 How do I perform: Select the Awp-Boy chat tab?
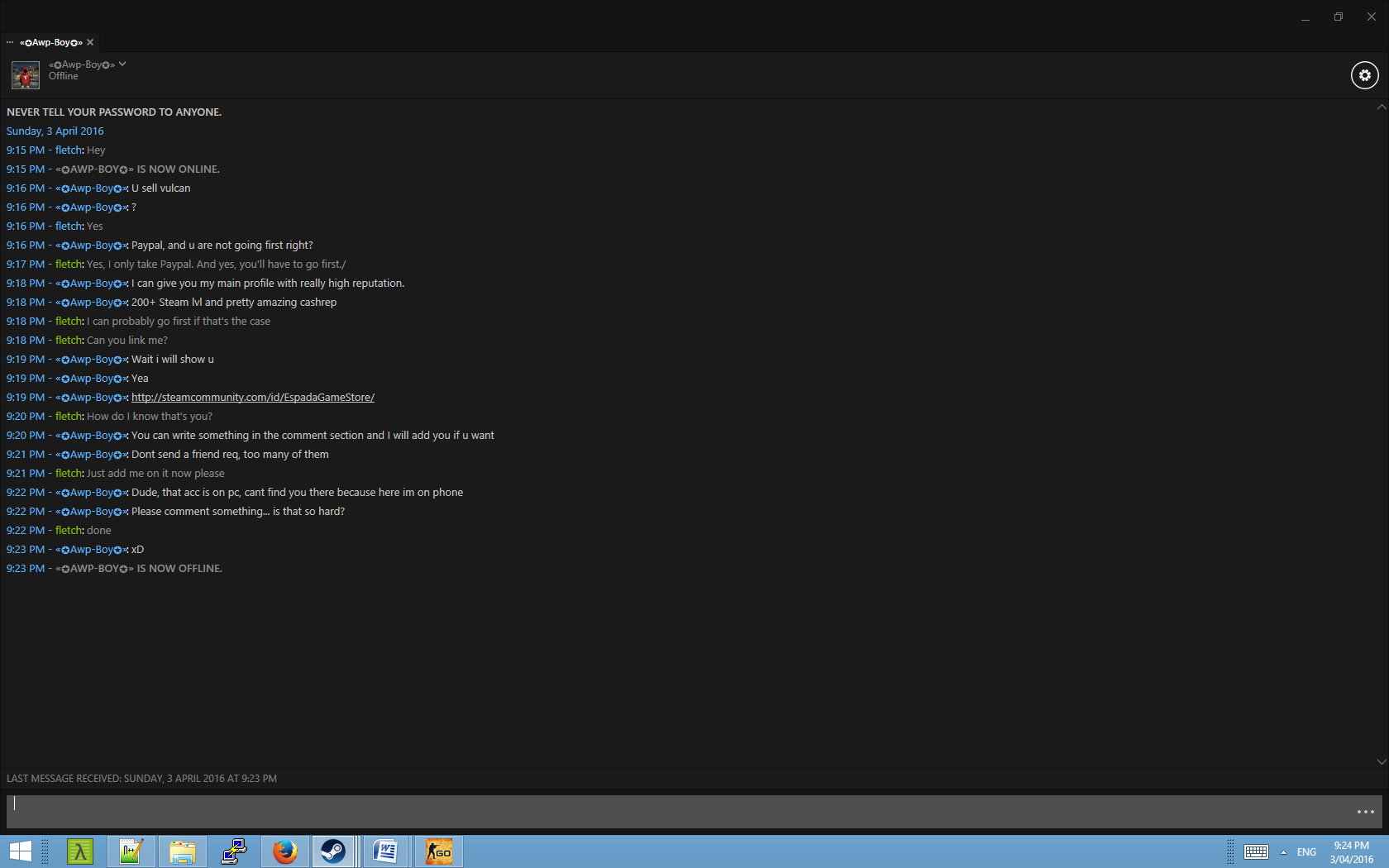51,42
